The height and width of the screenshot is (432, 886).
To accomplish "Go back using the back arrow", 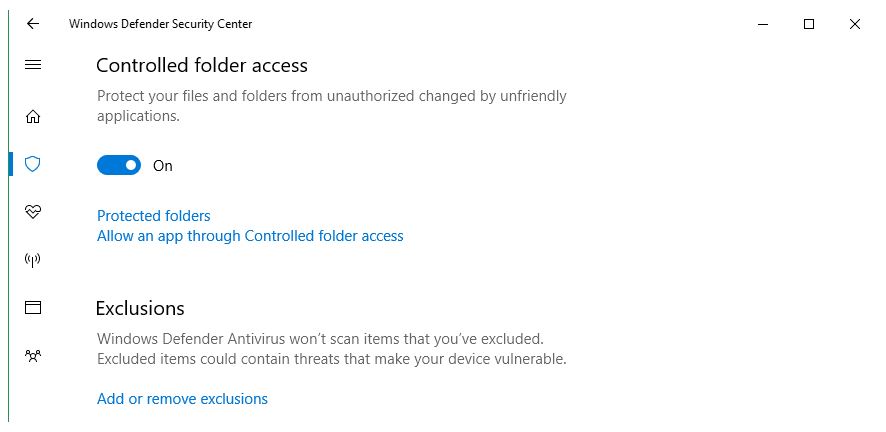I will pos(33,24).
